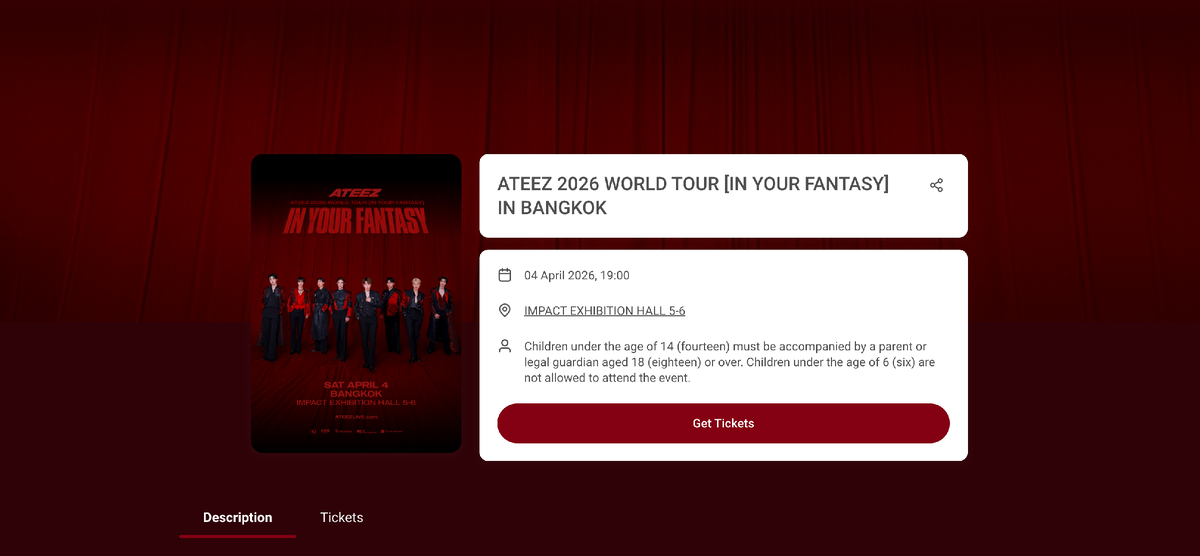Click the red underline beneath the Description tab

237,536
